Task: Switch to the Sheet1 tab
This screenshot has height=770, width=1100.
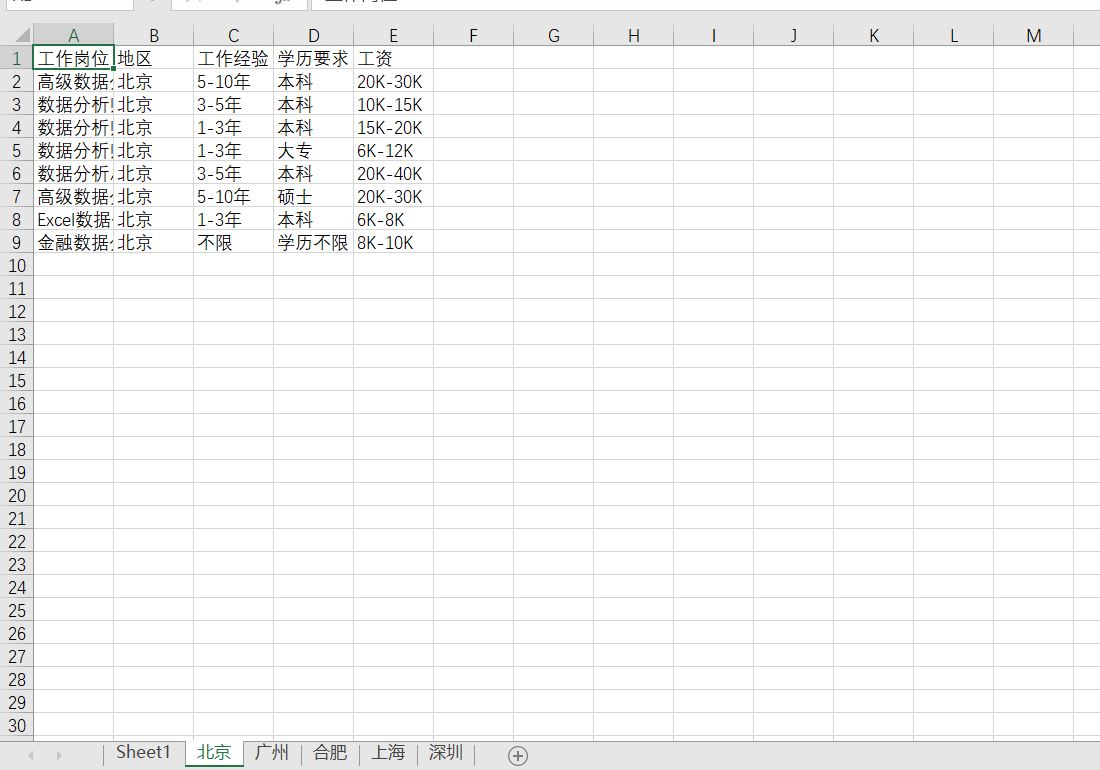Action: [x=143, y=752]
